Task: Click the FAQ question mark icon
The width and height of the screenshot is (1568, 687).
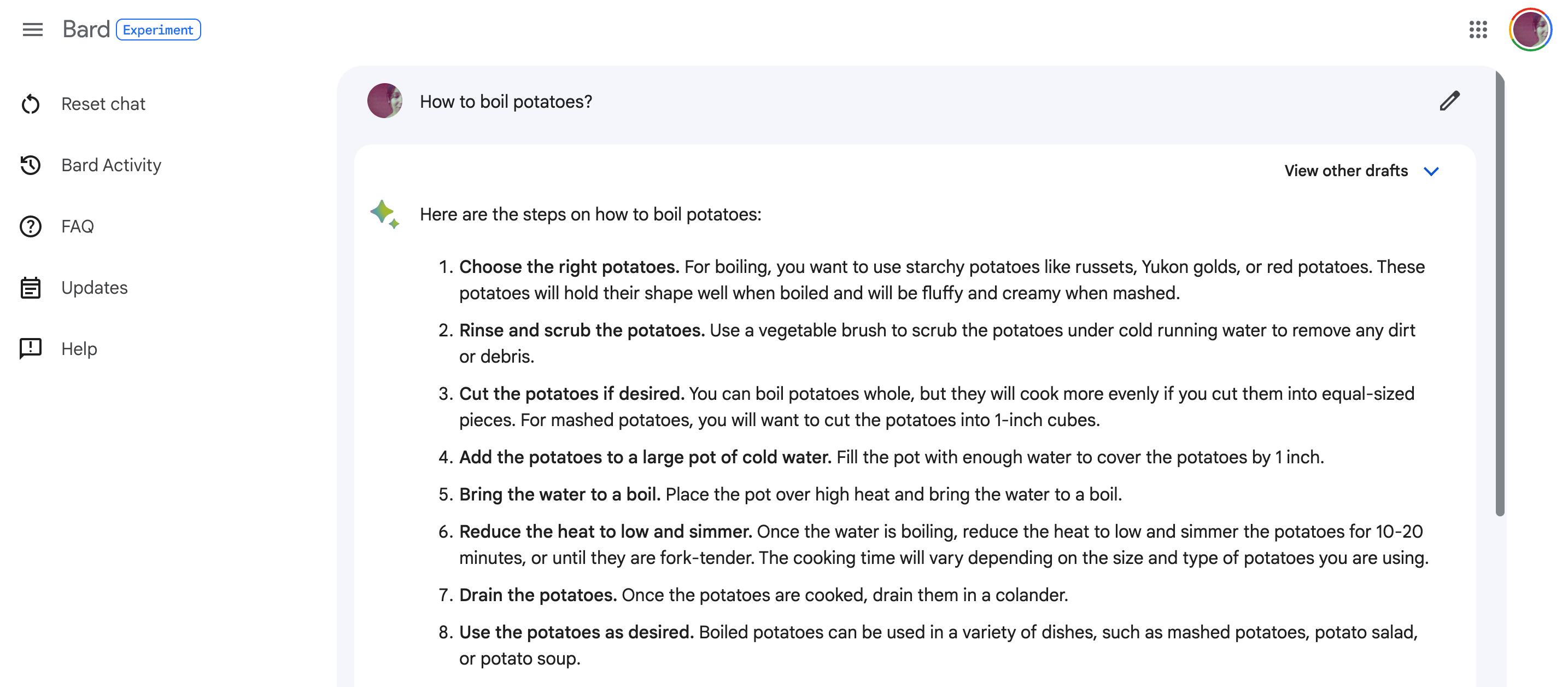Action: point(31,226)
